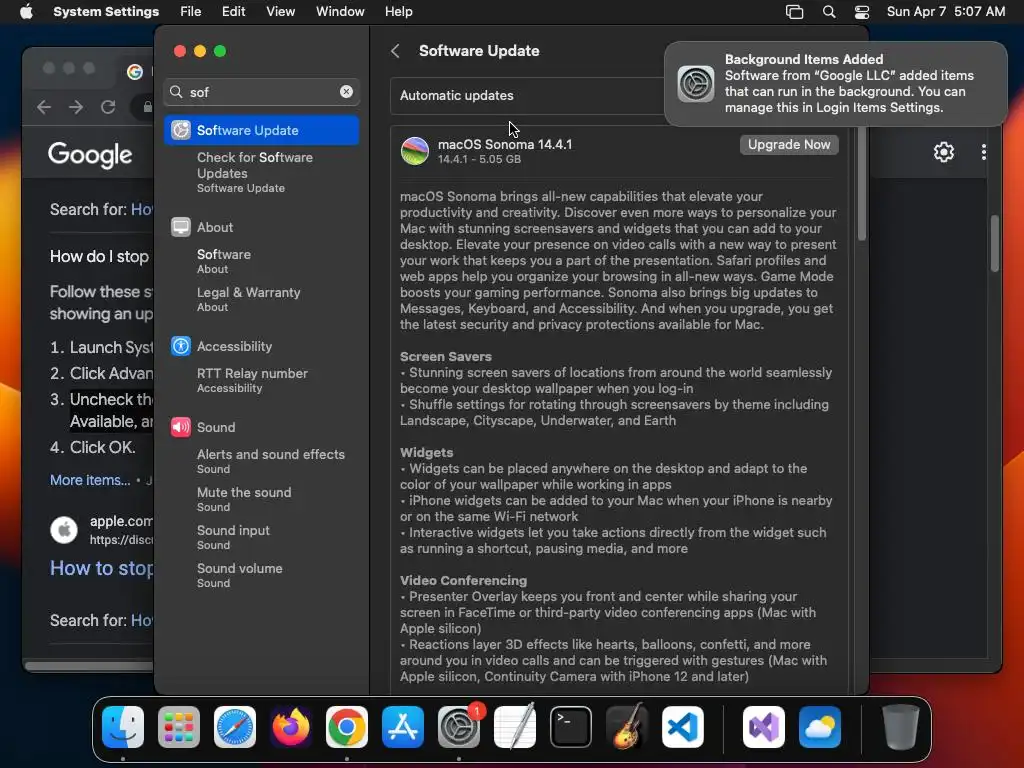Viewport: 1024px width, 768px height.
Task: Open Chrome window three-dot menu
Action: click(x=984, y=152)
